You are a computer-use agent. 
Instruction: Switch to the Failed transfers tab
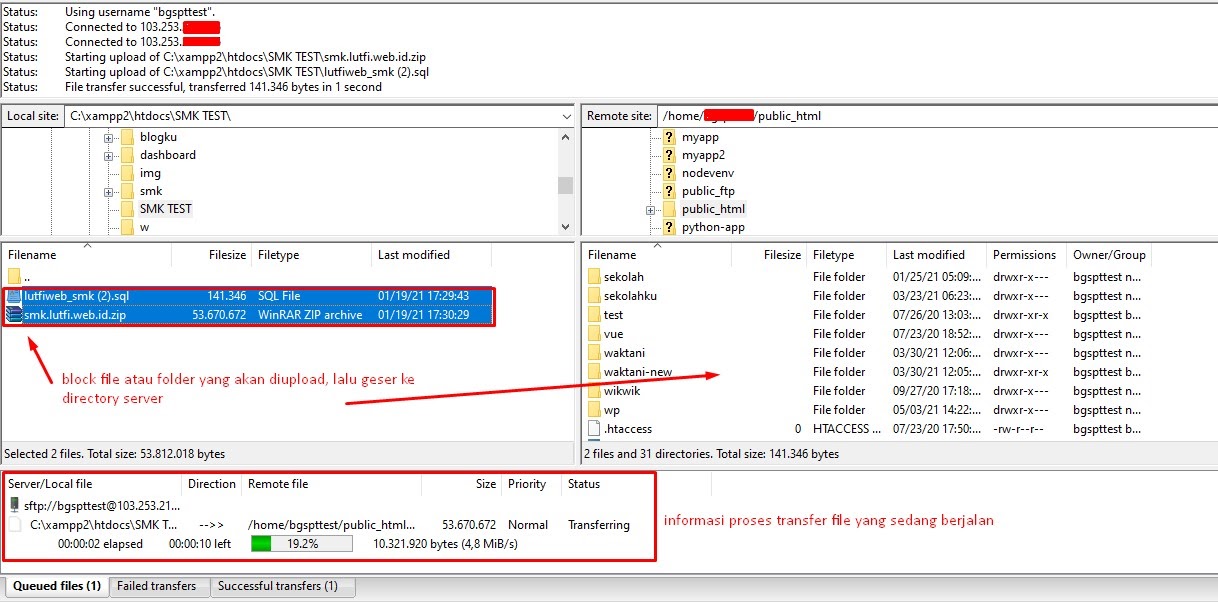tap(157, 586)
